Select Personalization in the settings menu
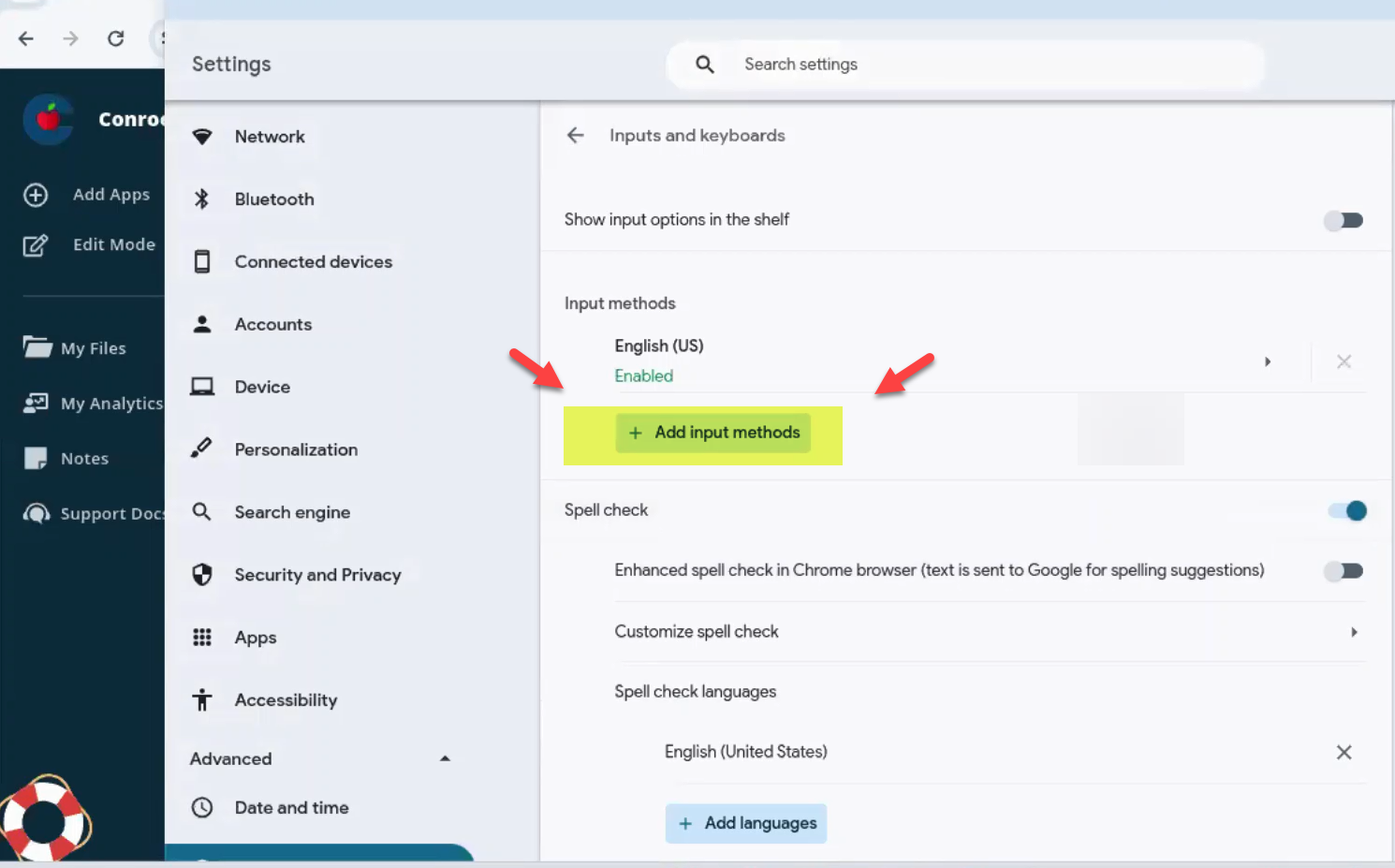Viewport: 1395px width, 868px height. (296, 449)
